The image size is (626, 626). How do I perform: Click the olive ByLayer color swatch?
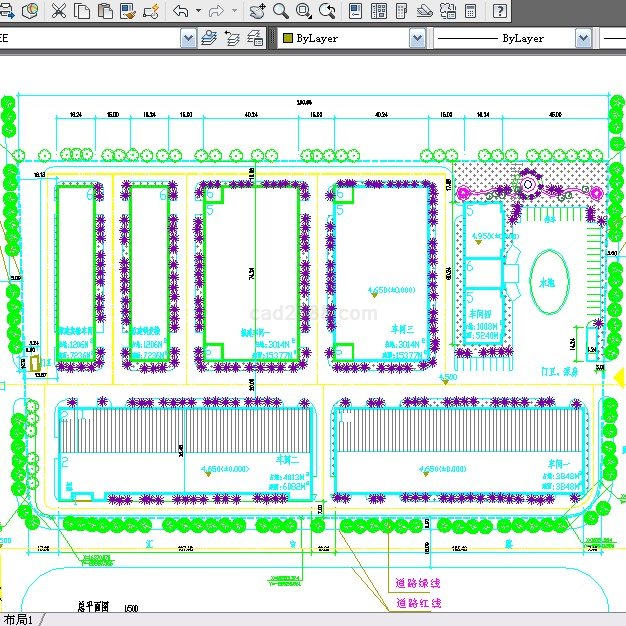coord(287,38)
